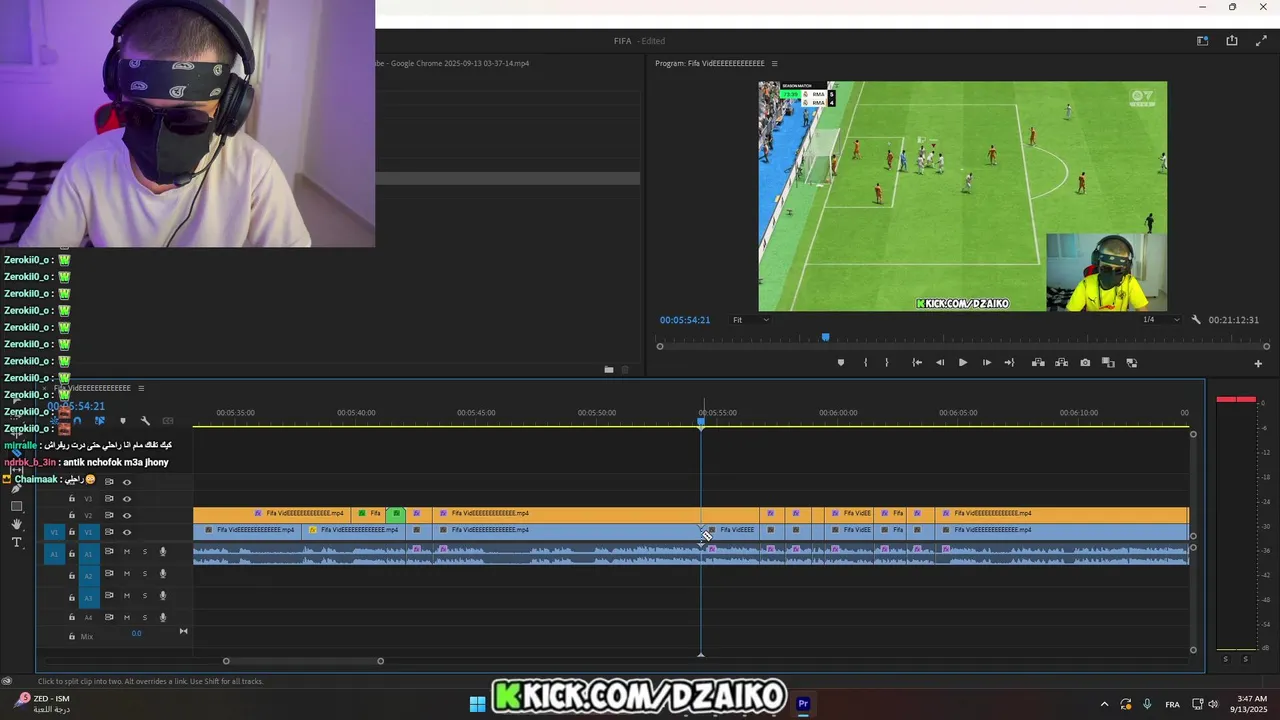Click Program monitor blue playhead marker
1280x720 pixels.
point(825,338)
